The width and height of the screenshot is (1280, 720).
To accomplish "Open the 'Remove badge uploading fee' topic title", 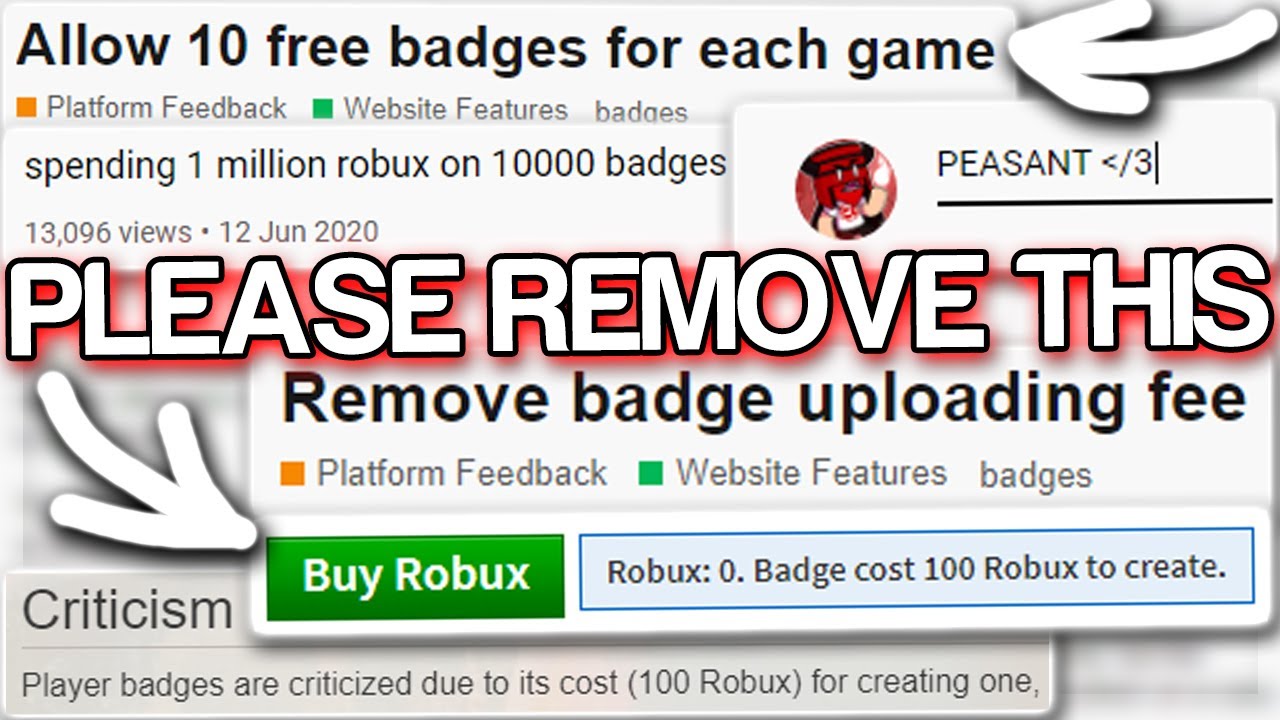I will coord(764,400).
